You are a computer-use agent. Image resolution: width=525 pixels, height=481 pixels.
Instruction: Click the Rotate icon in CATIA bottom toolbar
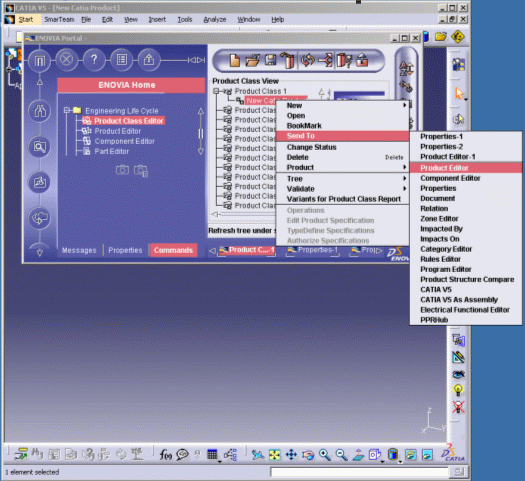click(x=308, y=455)
